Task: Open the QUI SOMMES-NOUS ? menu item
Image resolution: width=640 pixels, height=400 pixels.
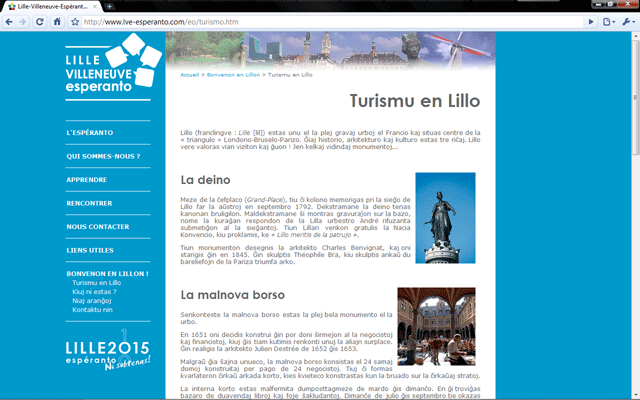Action: [x=103, y=156]
